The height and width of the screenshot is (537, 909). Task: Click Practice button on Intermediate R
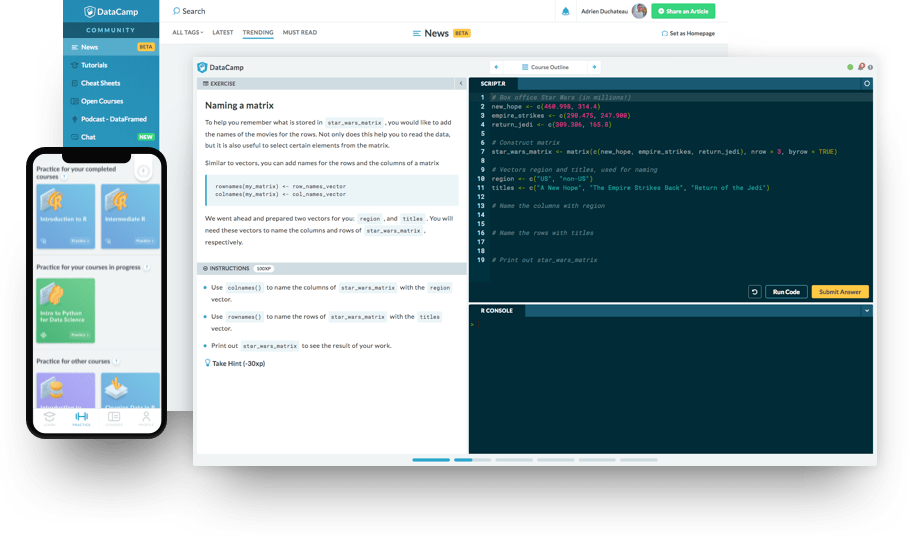coord(144,241)
